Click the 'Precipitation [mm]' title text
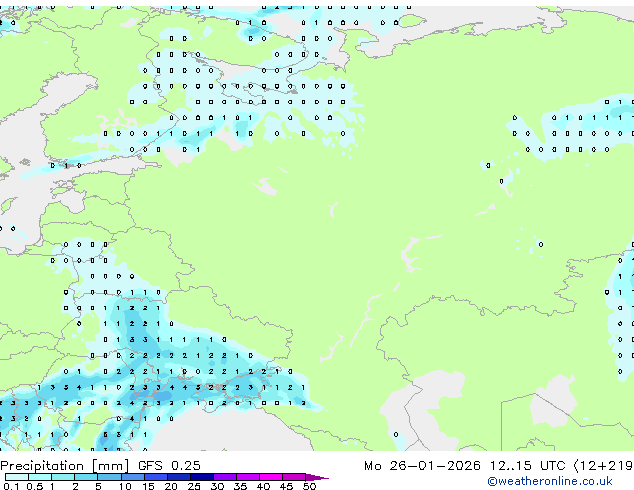The image size is (634, 490). (65, 466)
